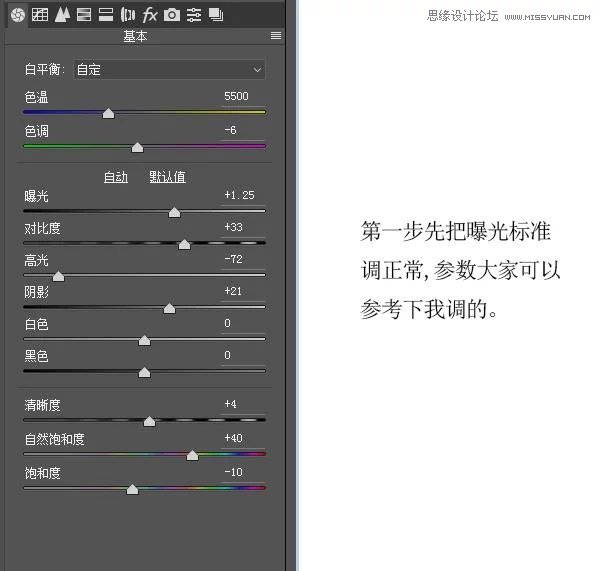The height and width of the screenshot is (571, 601).
Task: Open the Lens Corrections panel icon
Action: click(x=128, y=15)
